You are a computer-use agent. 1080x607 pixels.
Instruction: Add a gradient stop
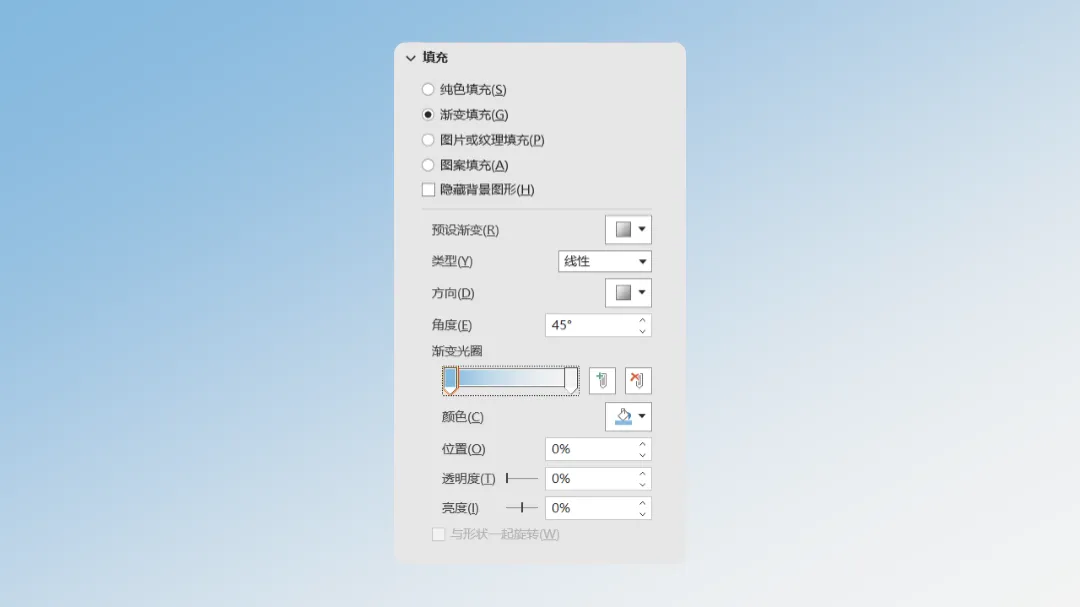point(602,380)
